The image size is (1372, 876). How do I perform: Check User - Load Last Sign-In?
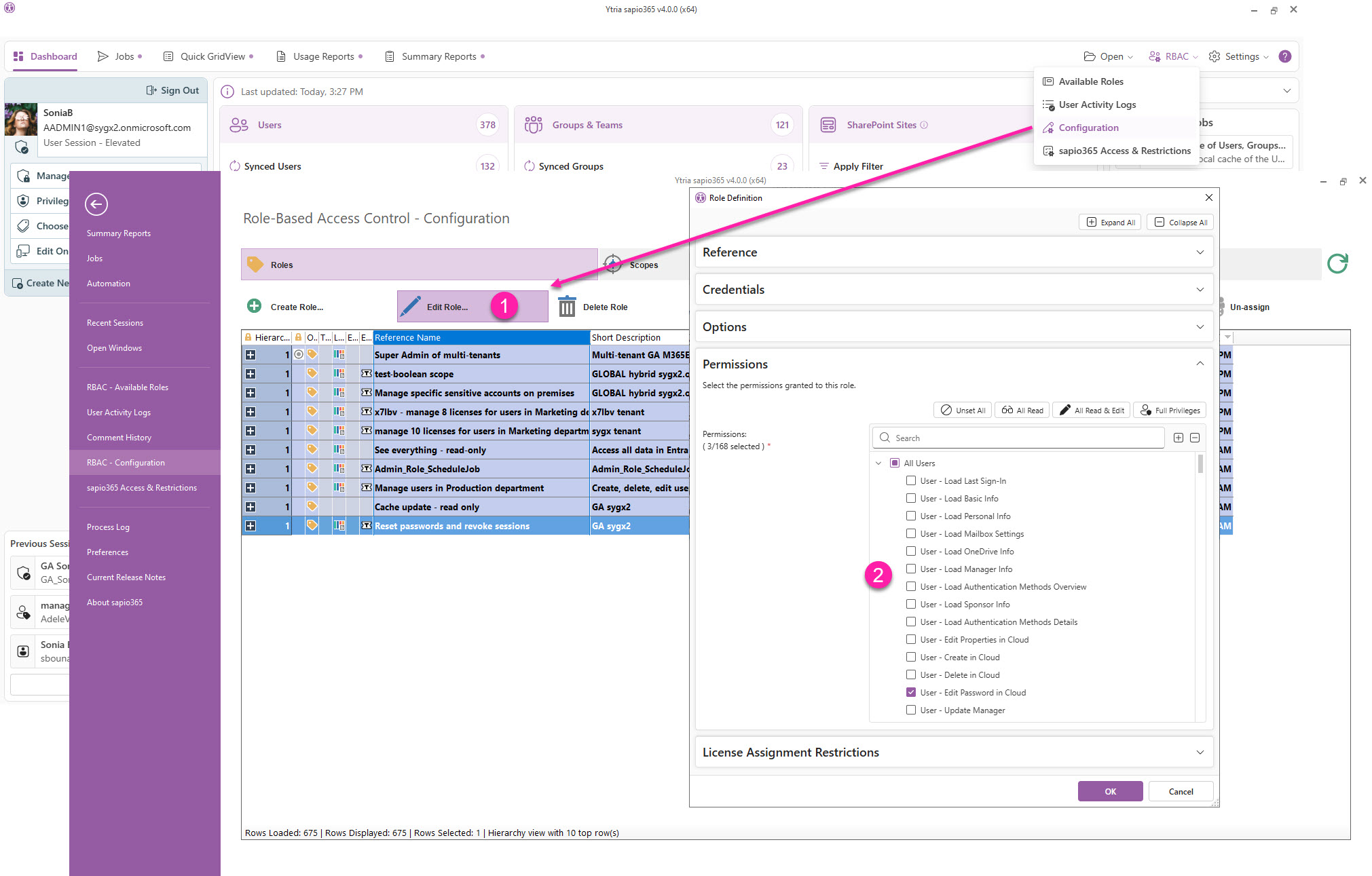pos(911,480)
